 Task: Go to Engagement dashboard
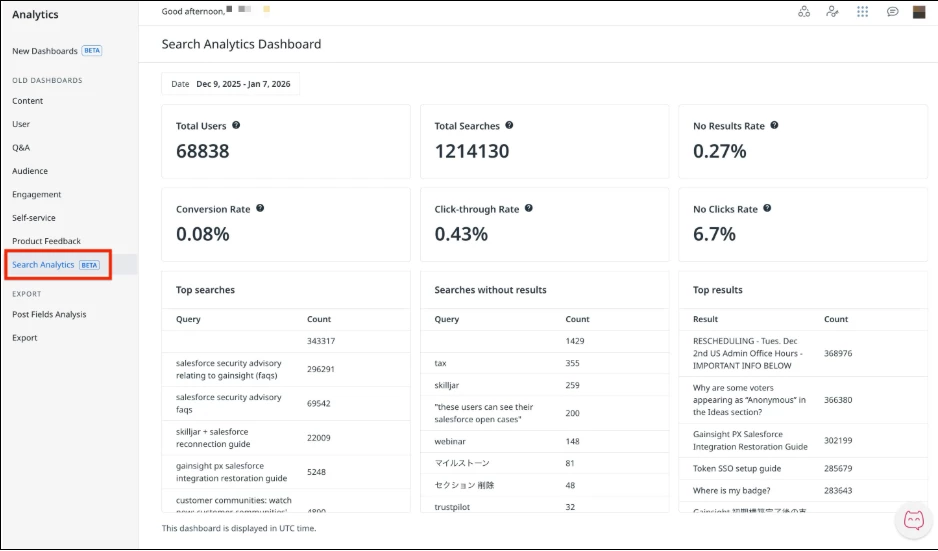click(36, 194)
